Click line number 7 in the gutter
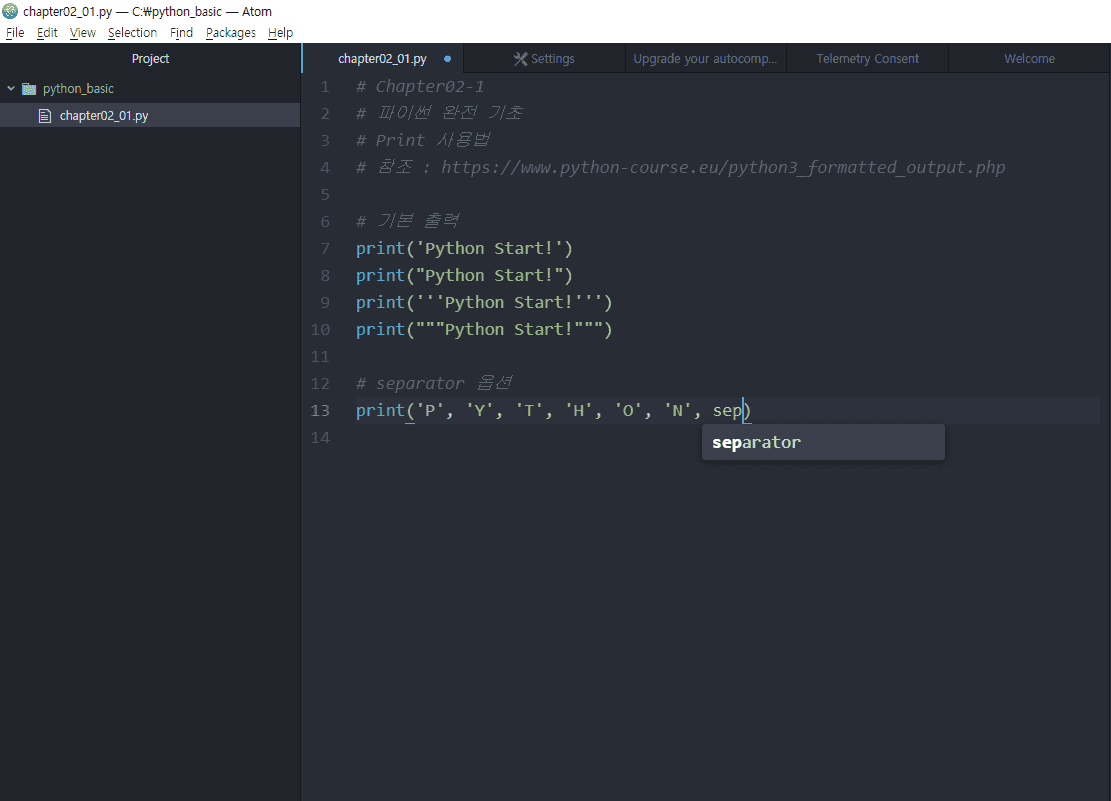Viewport: 1111px width, 801px height. [325, 249]
